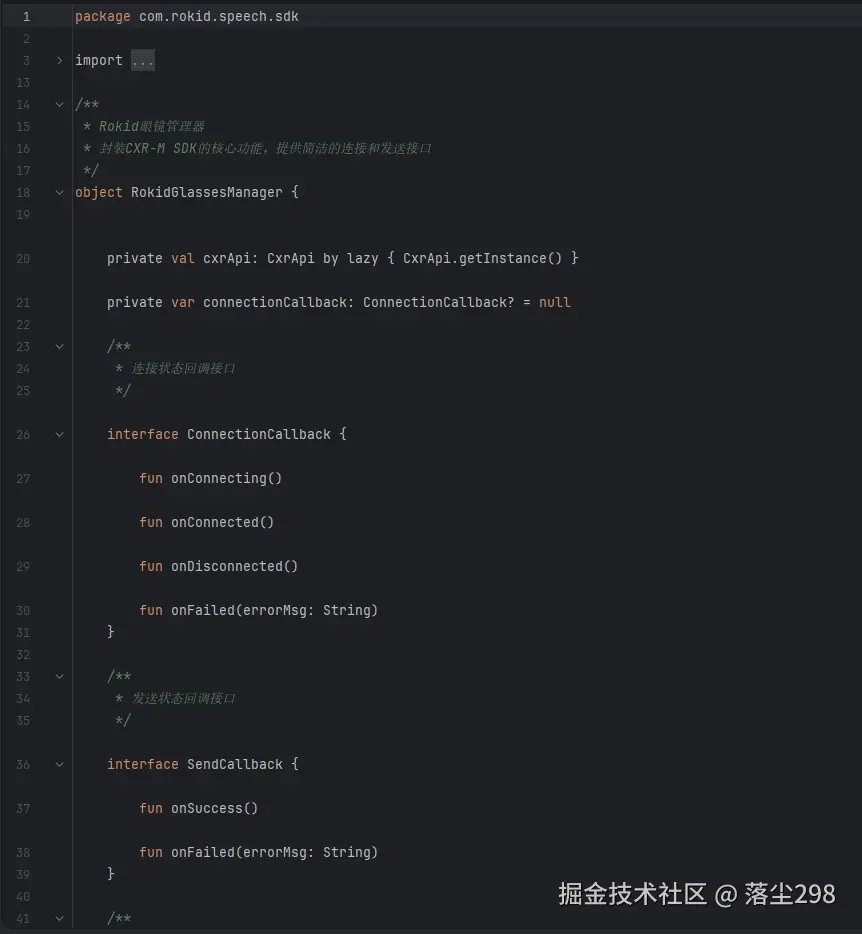The width and height of the screenshot is (862, 934).
Task: Click line number 20 in the gutter
Action: [x=23, y=259]
